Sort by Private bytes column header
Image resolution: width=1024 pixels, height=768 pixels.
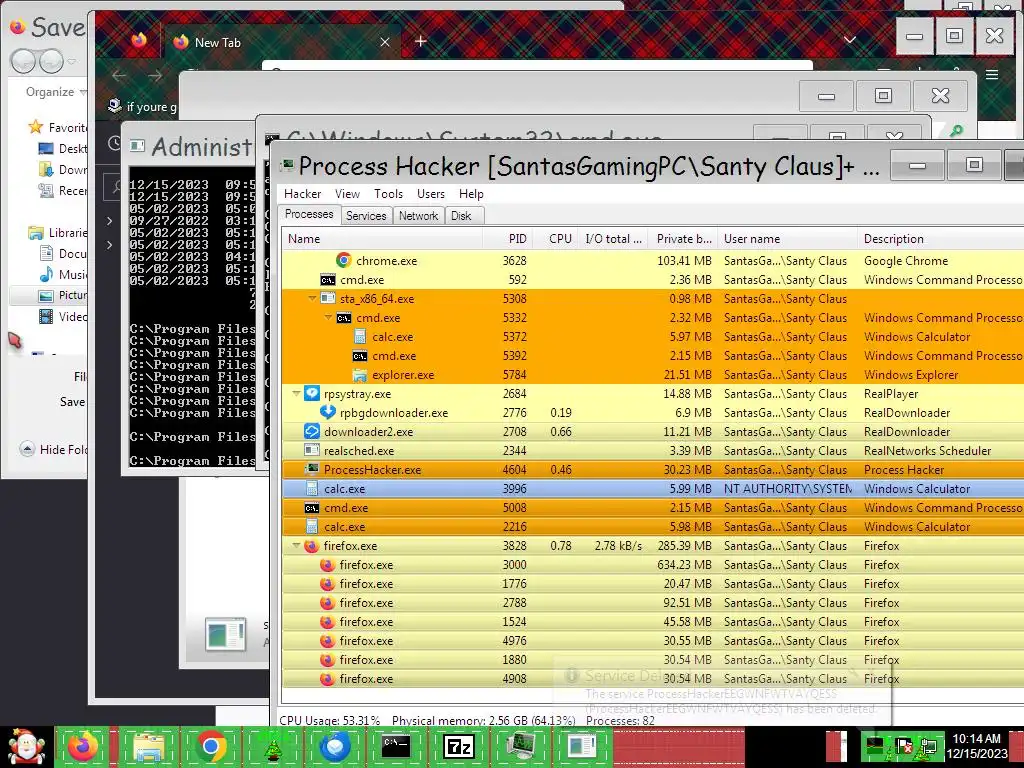[x=681, y=239]
